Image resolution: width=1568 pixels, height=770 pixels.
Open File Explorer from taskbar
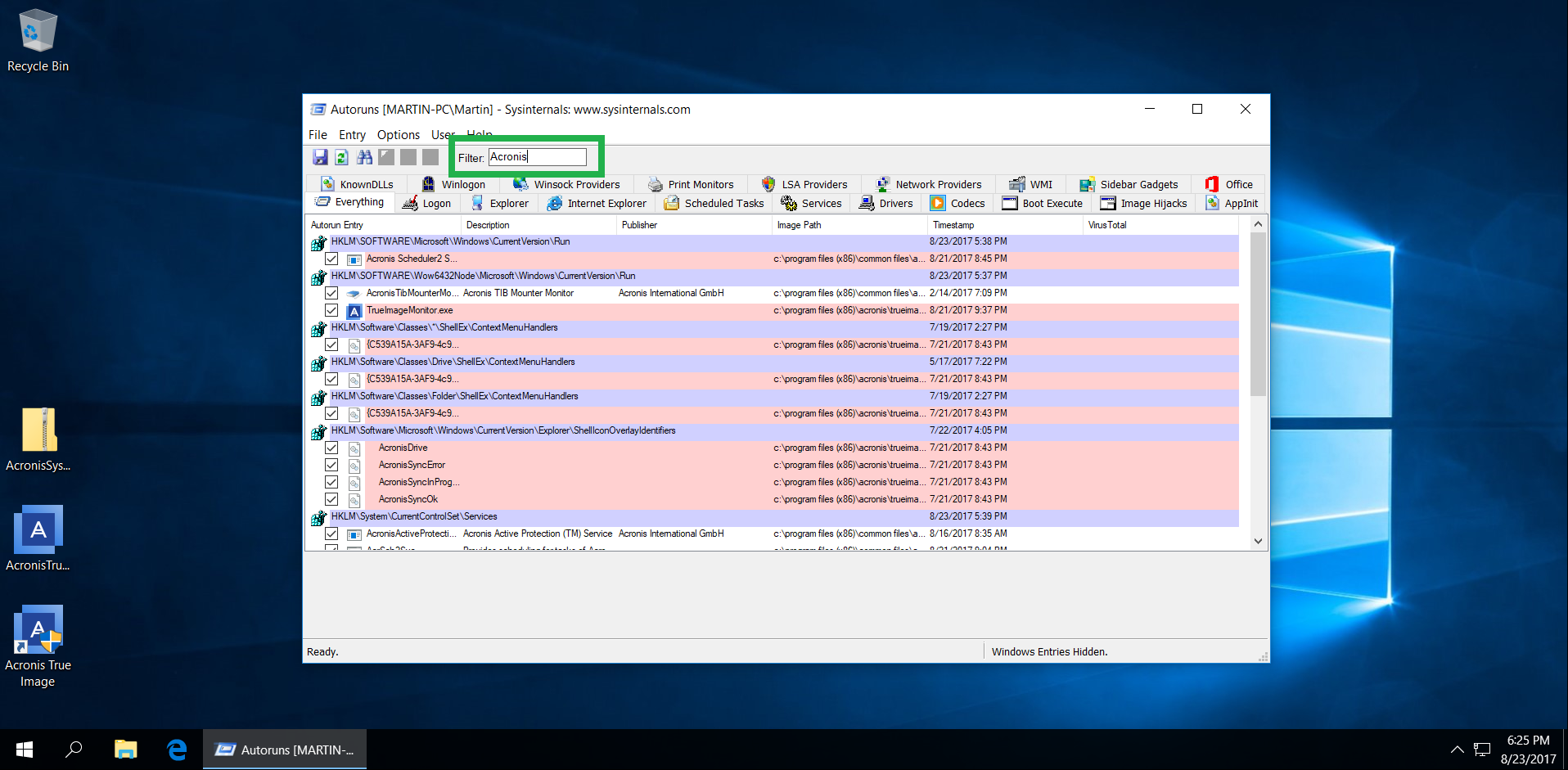[x=125, y=750]
